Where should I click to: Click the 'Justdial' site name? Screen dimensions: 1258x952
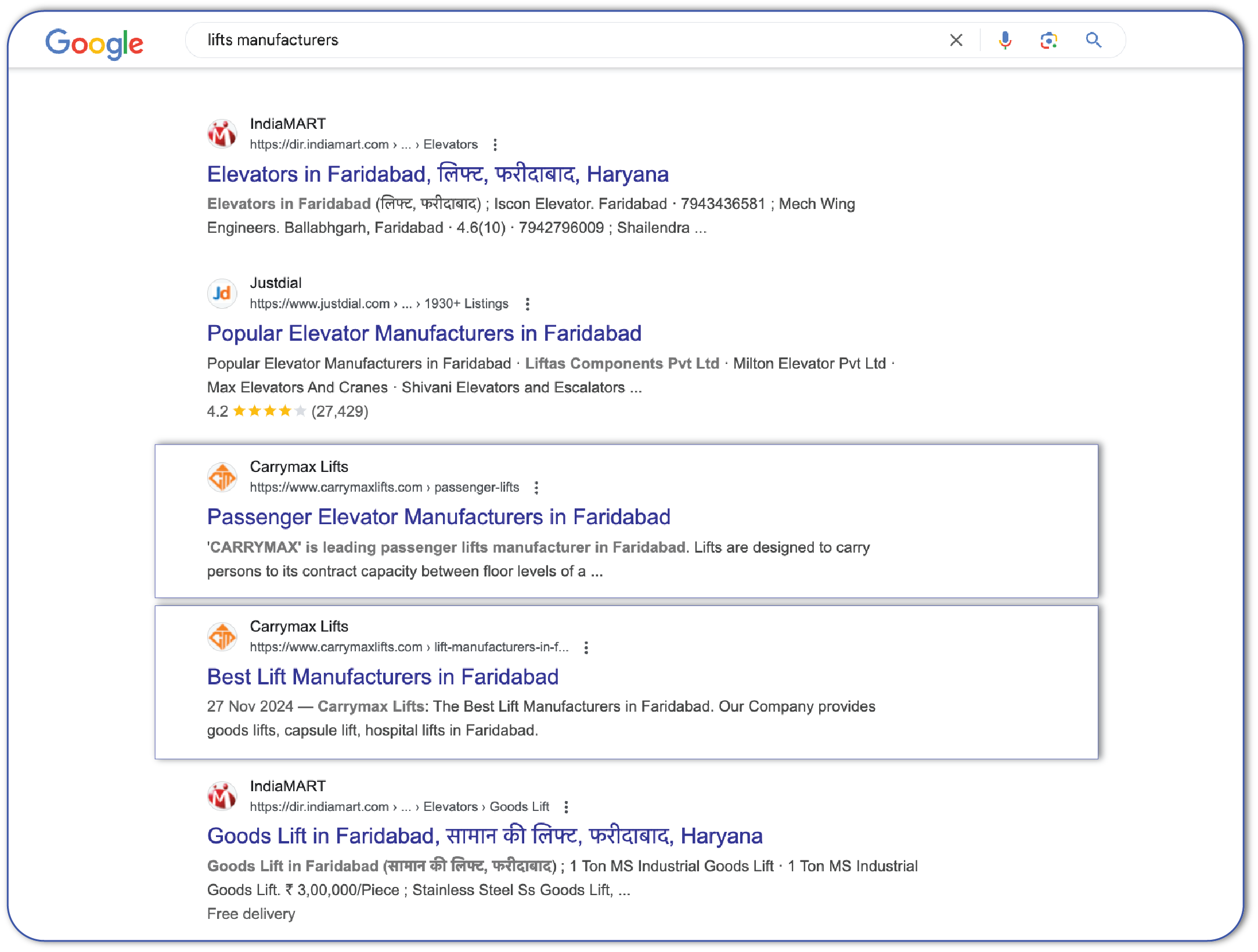[276, 283]
